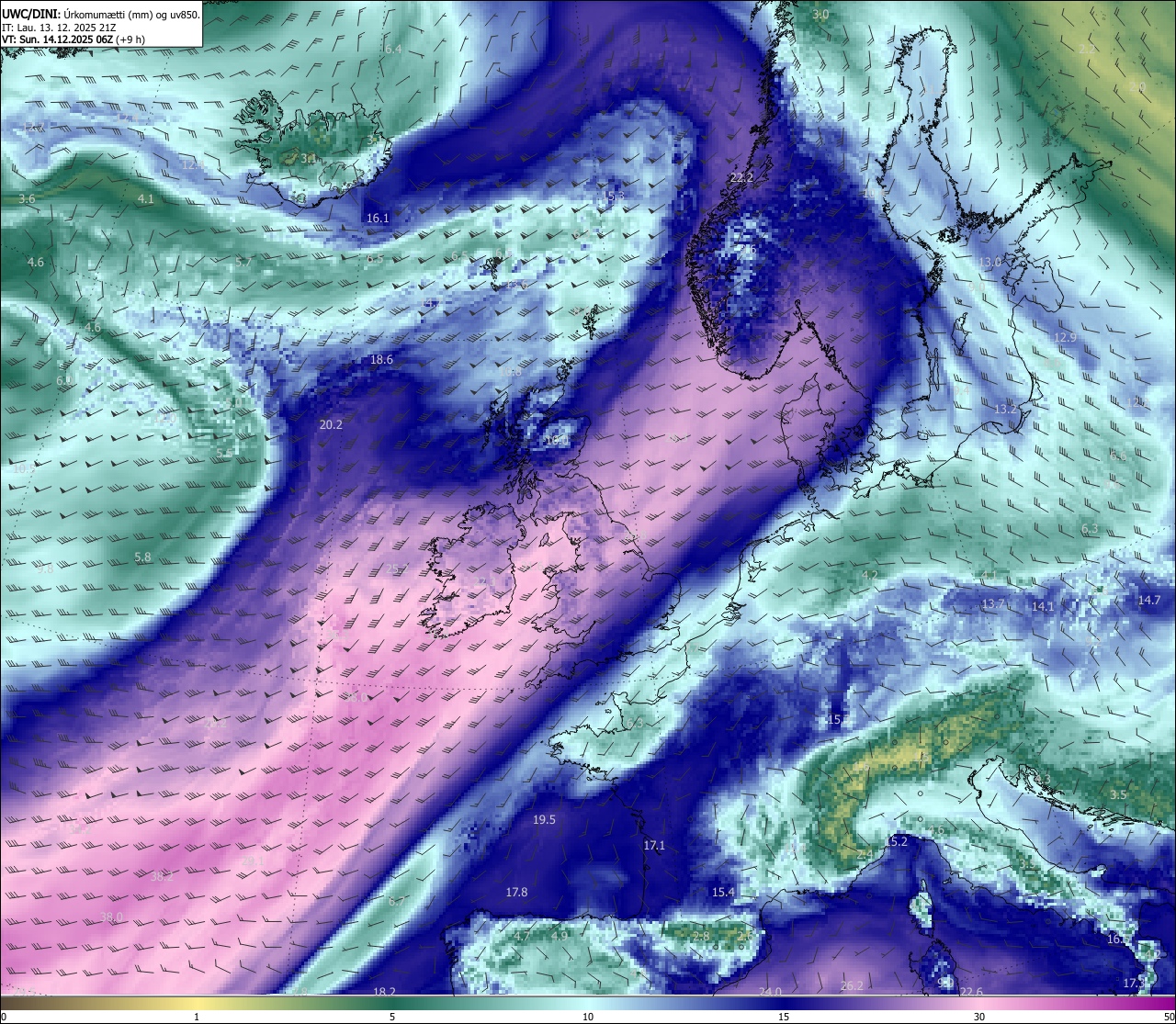Viewport: 1176px width, 1024px height.
Task: Click the VT: Sun. 14.12.2025 06Z line
Action: click(x=73, y=39)
